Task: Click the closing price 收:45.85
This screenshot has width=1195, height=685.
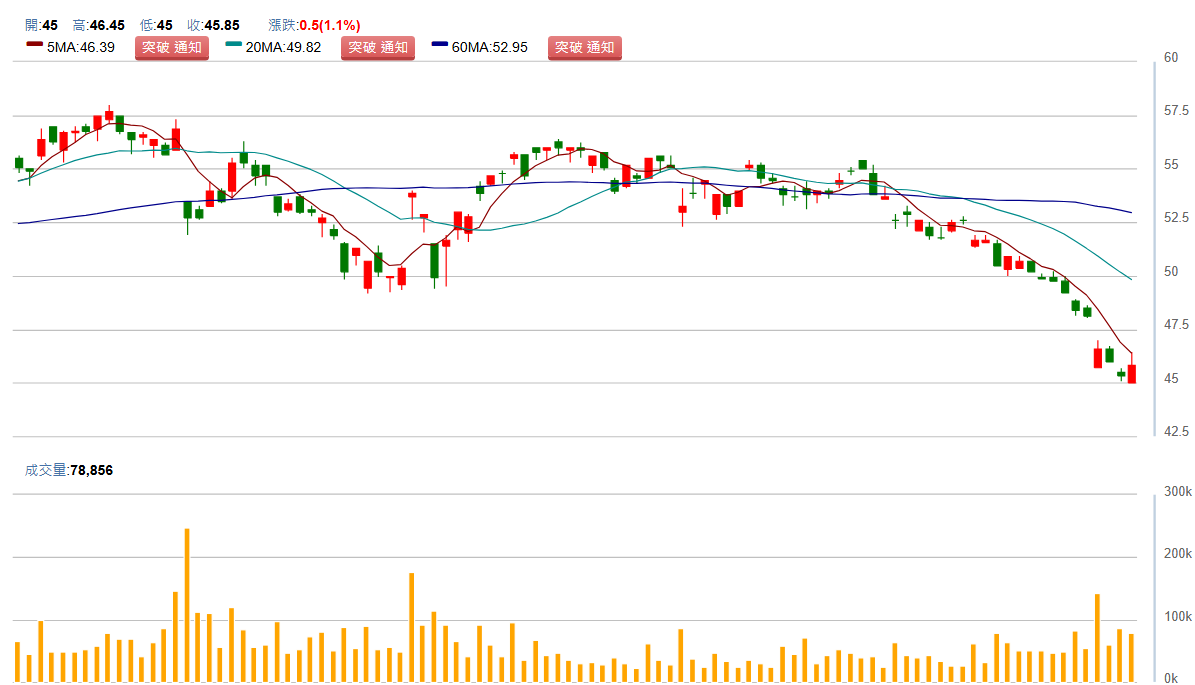Action: pos(213,25)
